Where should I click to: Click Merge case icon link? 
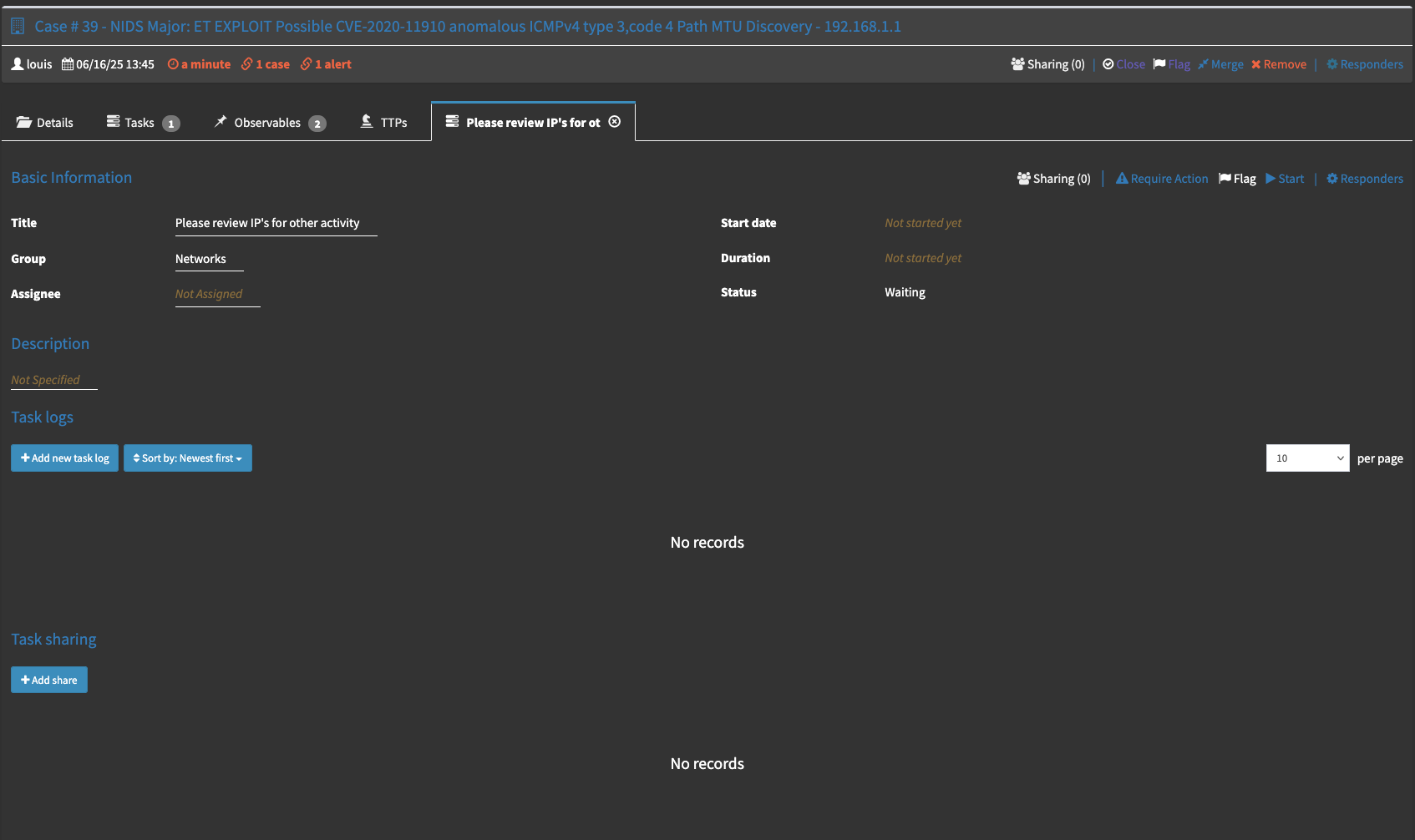pyautogui.click(x=1220, y=64)
